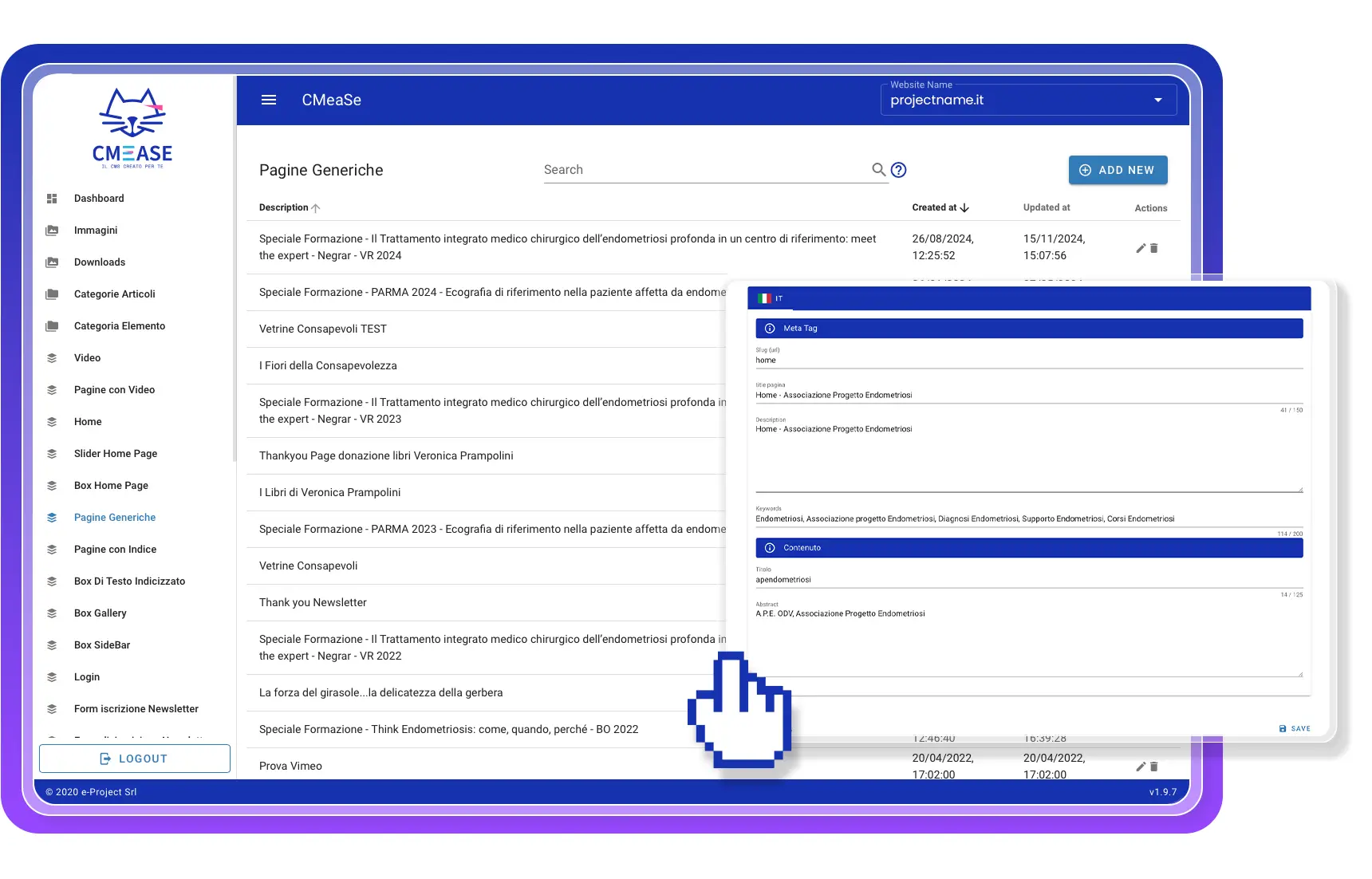The height and width of the screenshot is (879, 1372).
Task: Click the search magnifier icon
Action: pos(878,169)
